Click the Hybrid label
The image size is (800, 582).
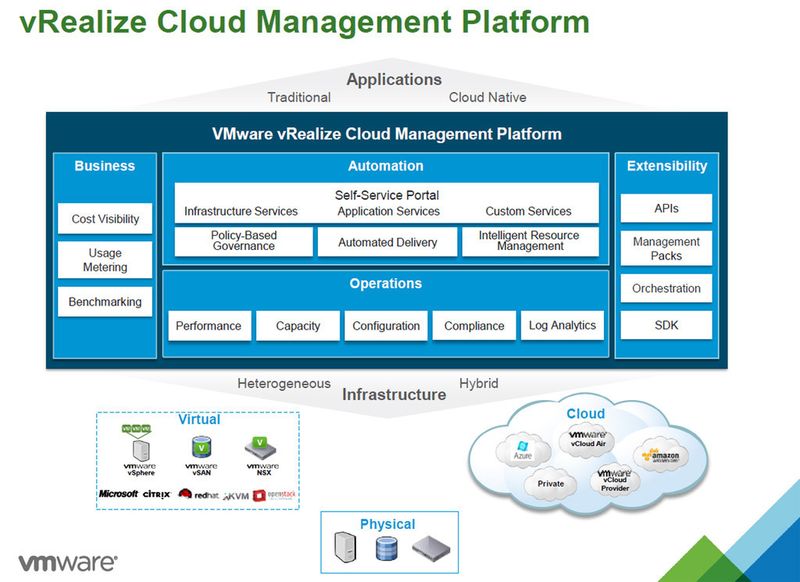pos(479,383)
